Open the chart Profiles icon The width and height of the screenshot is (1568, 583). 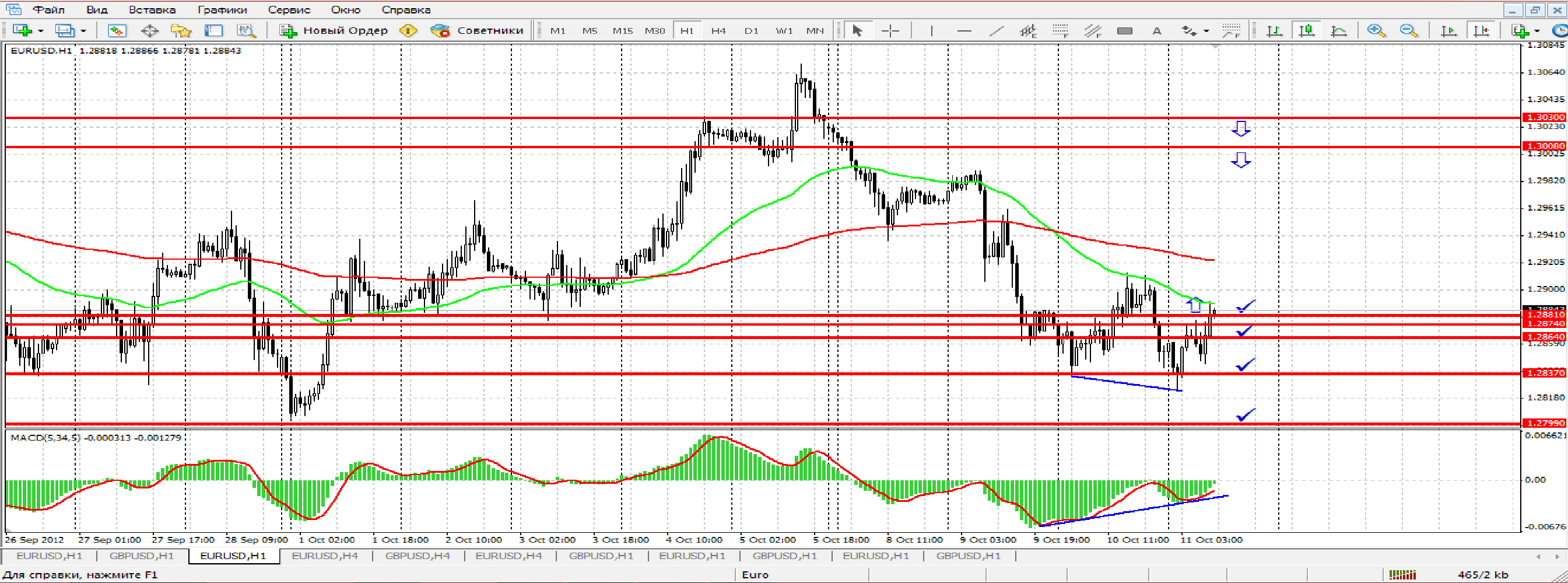click(64, 30)
